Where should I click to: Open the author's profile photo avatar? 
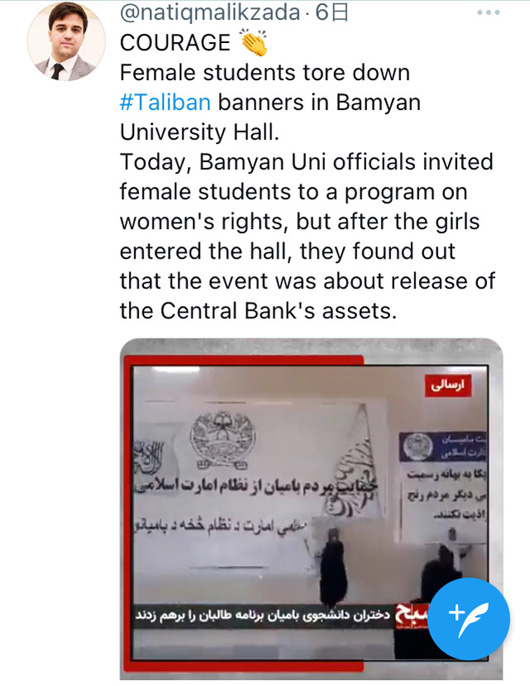tap(66, 41)
